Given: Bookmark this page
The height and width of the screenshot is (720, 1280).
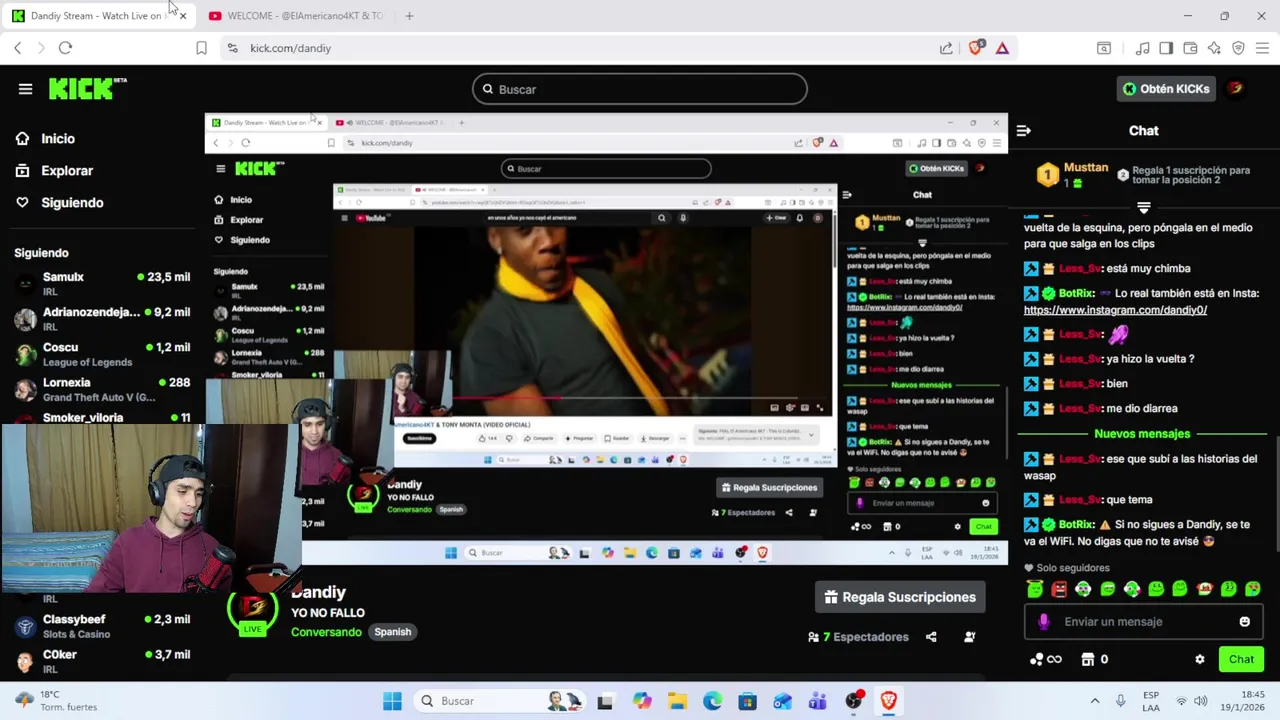Looking at the screenshot, I should pos(201,48).
